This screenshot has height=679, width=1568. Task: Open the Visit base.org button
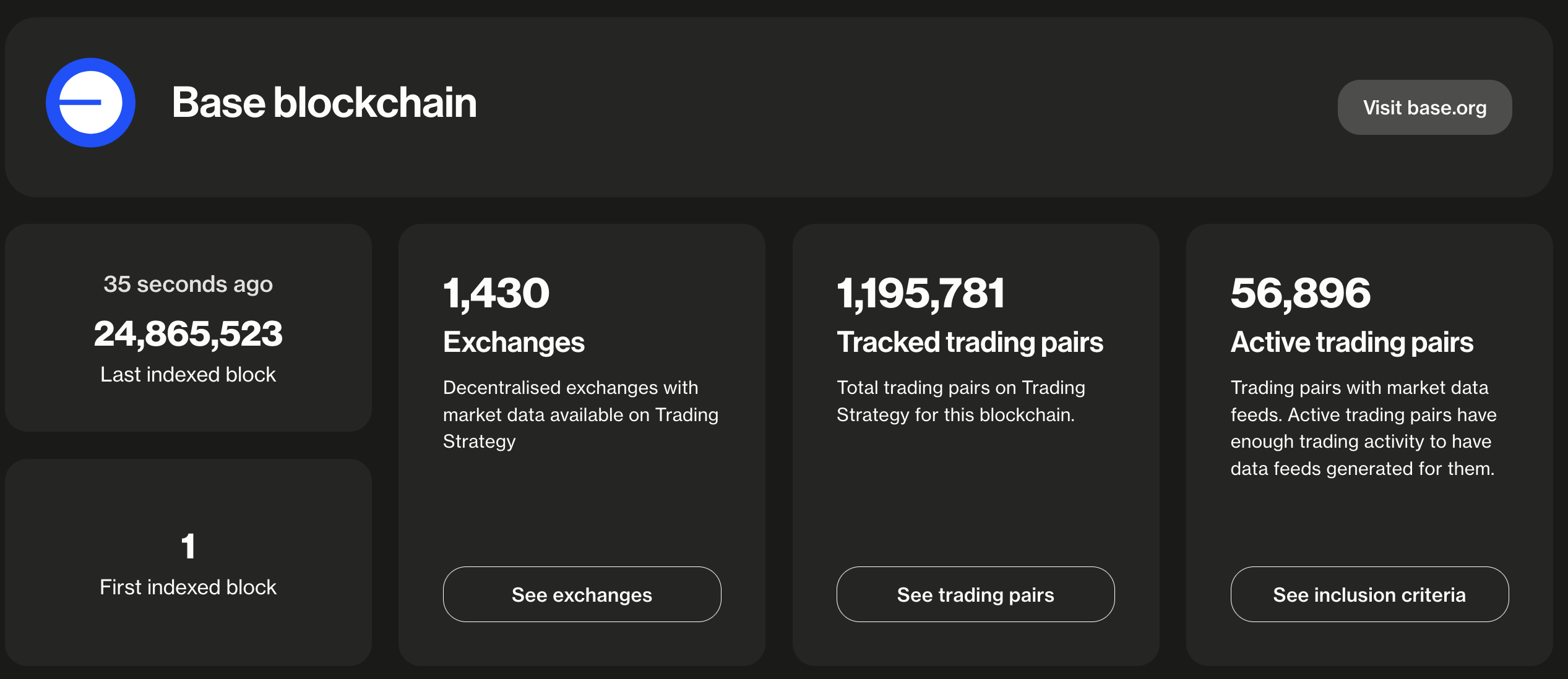point(1424,108)
